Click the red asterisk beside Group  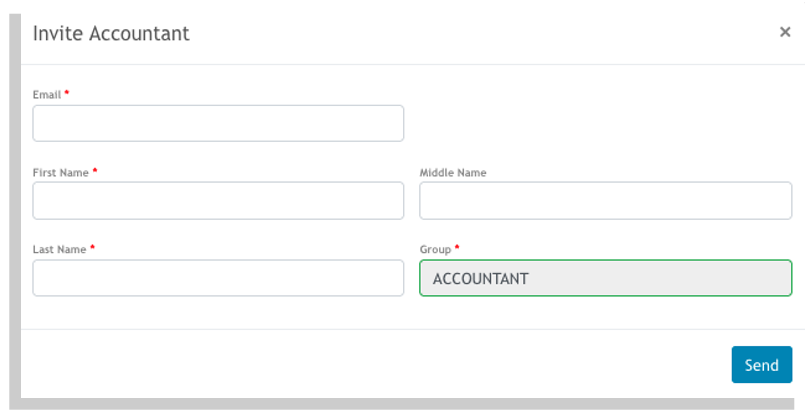tap(457, 247)
